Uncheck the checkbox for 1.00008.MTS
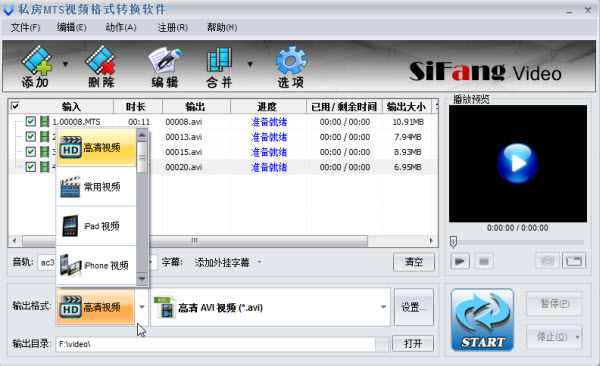 31,122
